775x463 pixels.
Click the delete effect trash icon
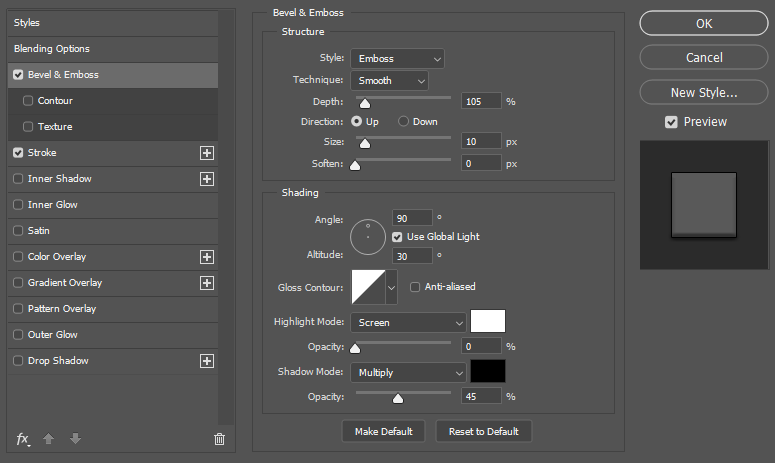[x=220, y=439]
